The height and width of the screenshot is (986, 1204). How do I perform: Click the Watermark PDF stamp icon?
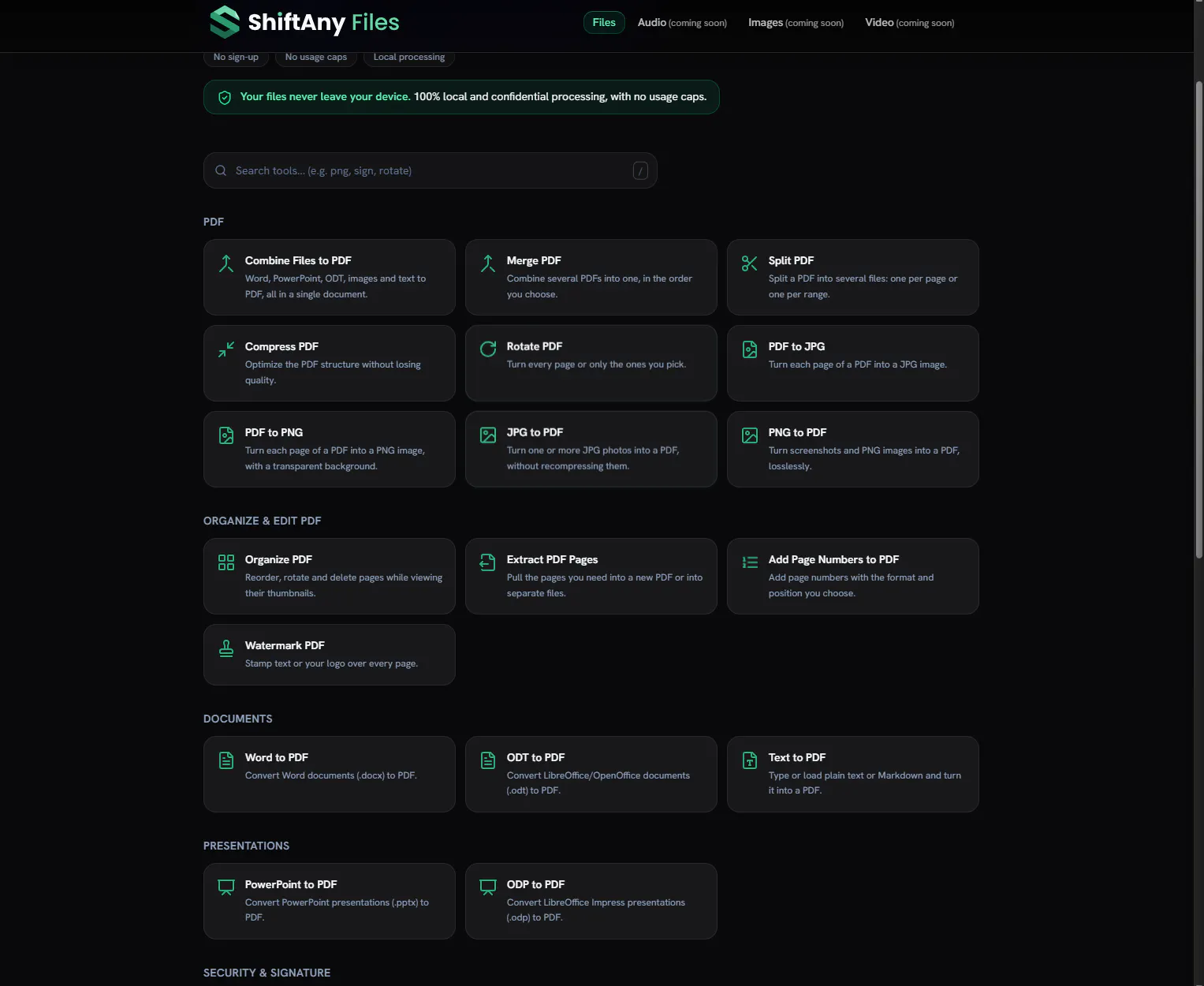coord(226,648)
